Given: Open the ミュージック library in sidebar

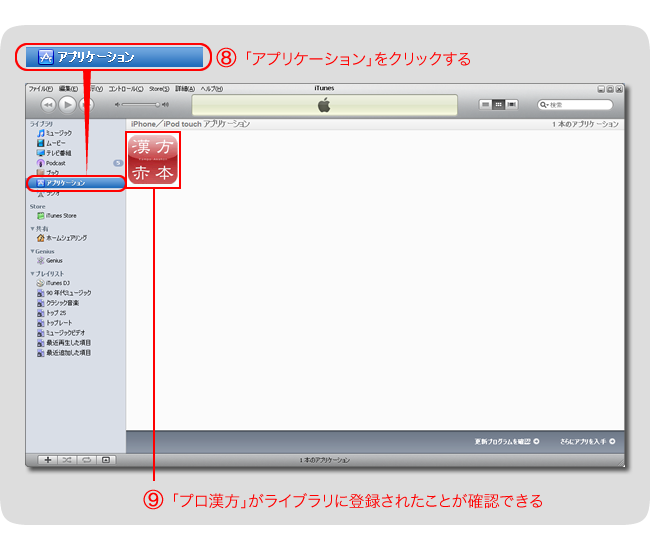Looking at the screenshot, I should tap(57, 132).
